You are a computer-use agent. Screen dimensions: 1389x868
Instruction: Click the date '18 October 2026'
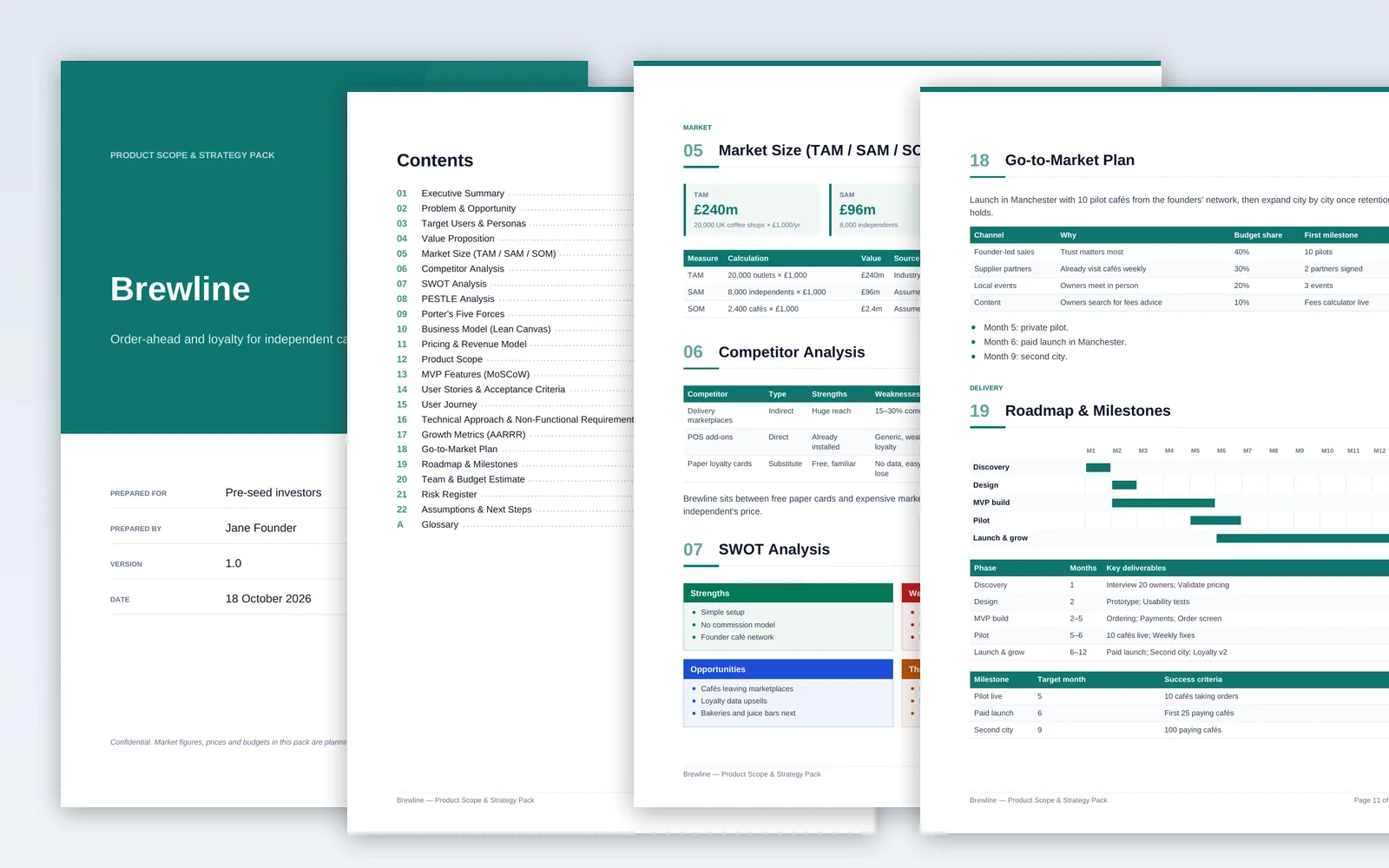[268, 599]
